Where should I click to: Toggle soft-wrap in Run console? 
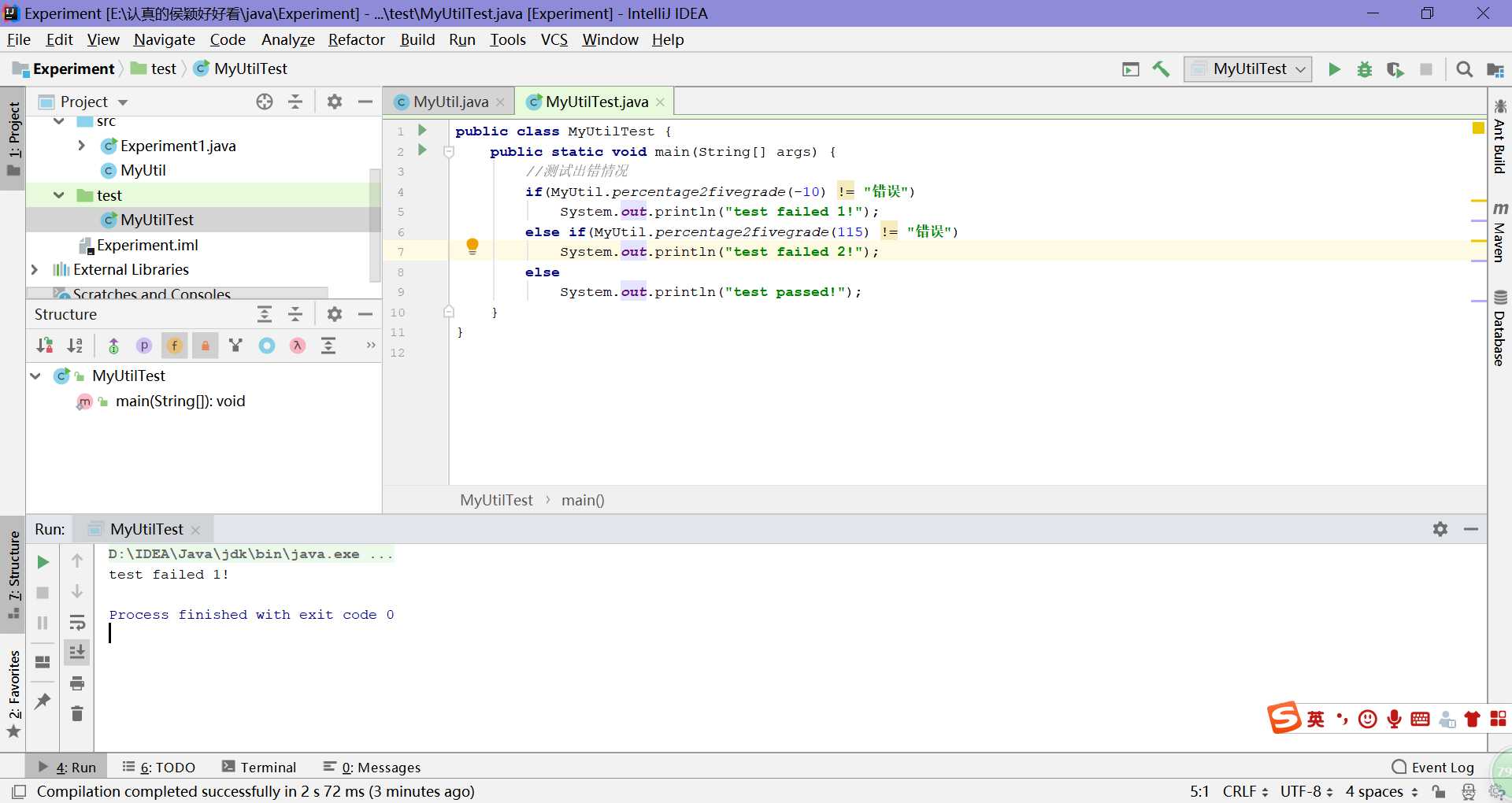click(x=77, y=623)
